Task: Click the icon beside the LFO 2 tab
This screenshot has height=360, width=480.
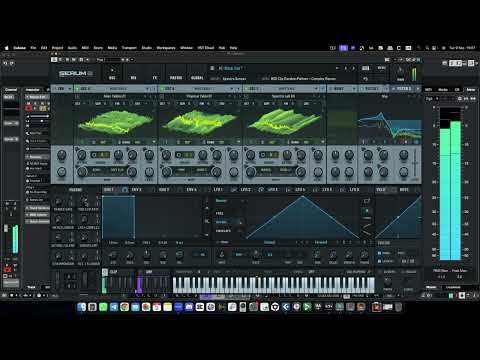Action: point(261,190)
